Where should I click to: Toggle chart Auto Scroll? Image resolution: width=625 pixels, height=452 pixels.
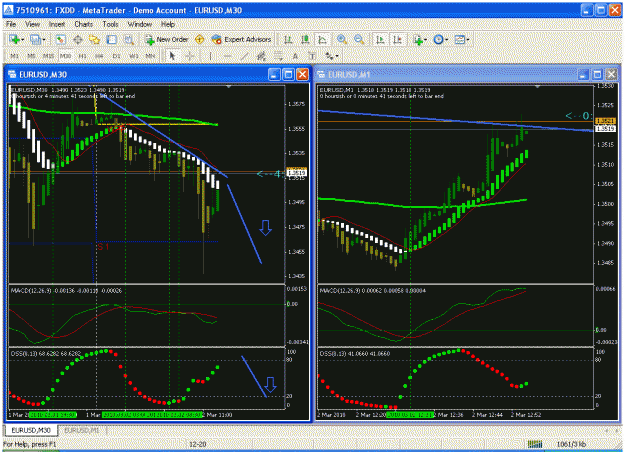pyautogui.click(x=381, y=39)
